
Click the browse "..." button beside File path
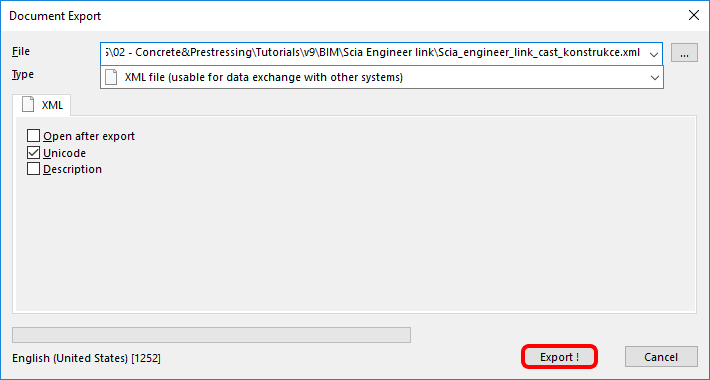coord(684,53)
